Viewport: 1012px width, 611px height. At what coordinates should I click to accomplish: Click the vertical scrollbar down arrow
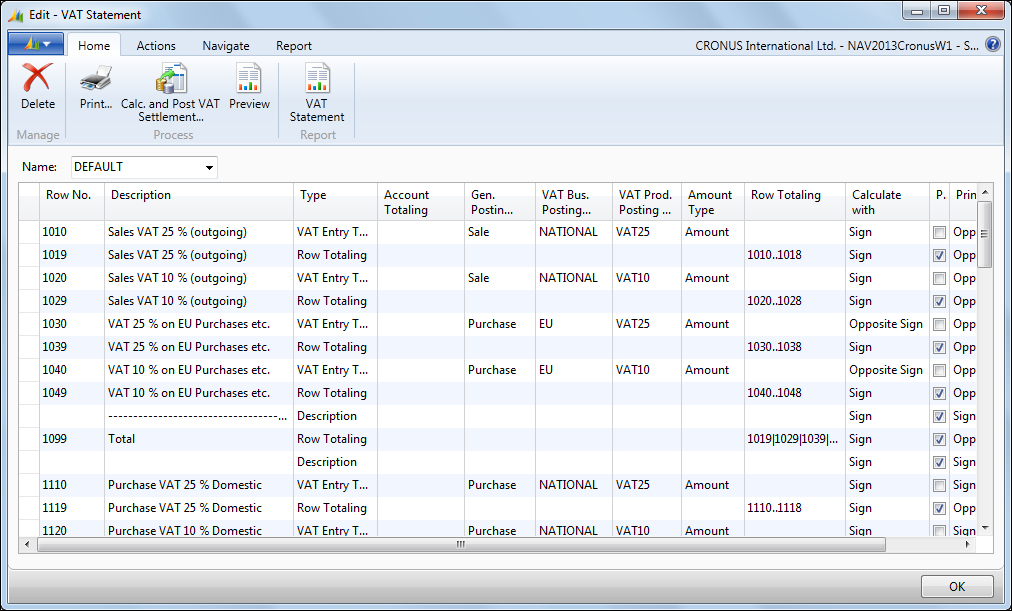tap(984, 528)
